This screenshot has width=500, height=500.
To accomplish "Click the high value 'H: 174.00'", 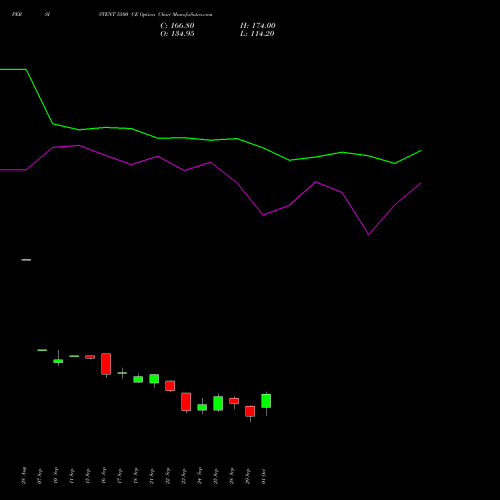I will point(258,26).
